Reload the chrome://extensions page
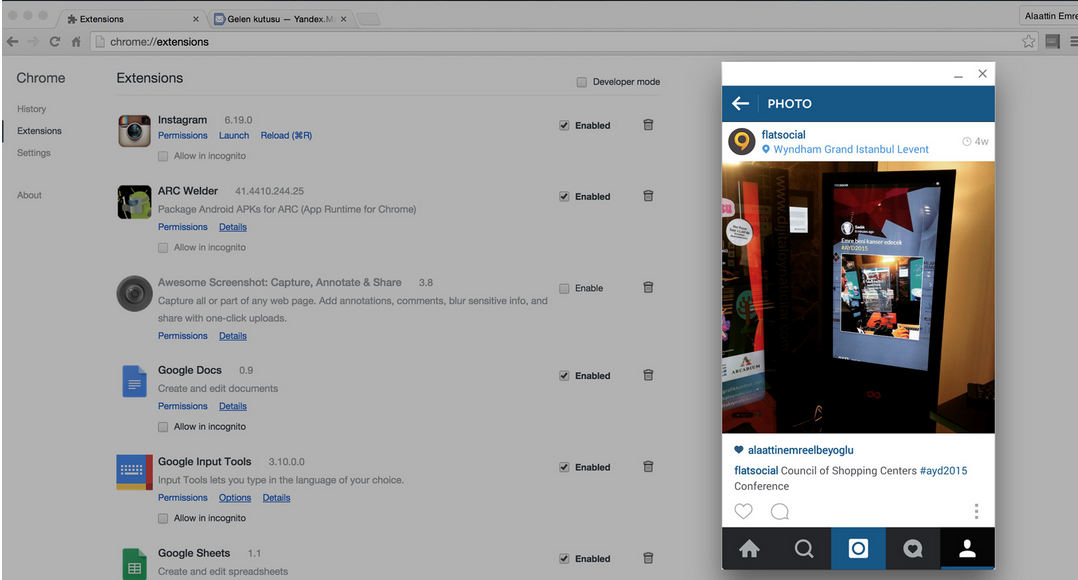Screen dimensions: 1078x580 point(55,41)
